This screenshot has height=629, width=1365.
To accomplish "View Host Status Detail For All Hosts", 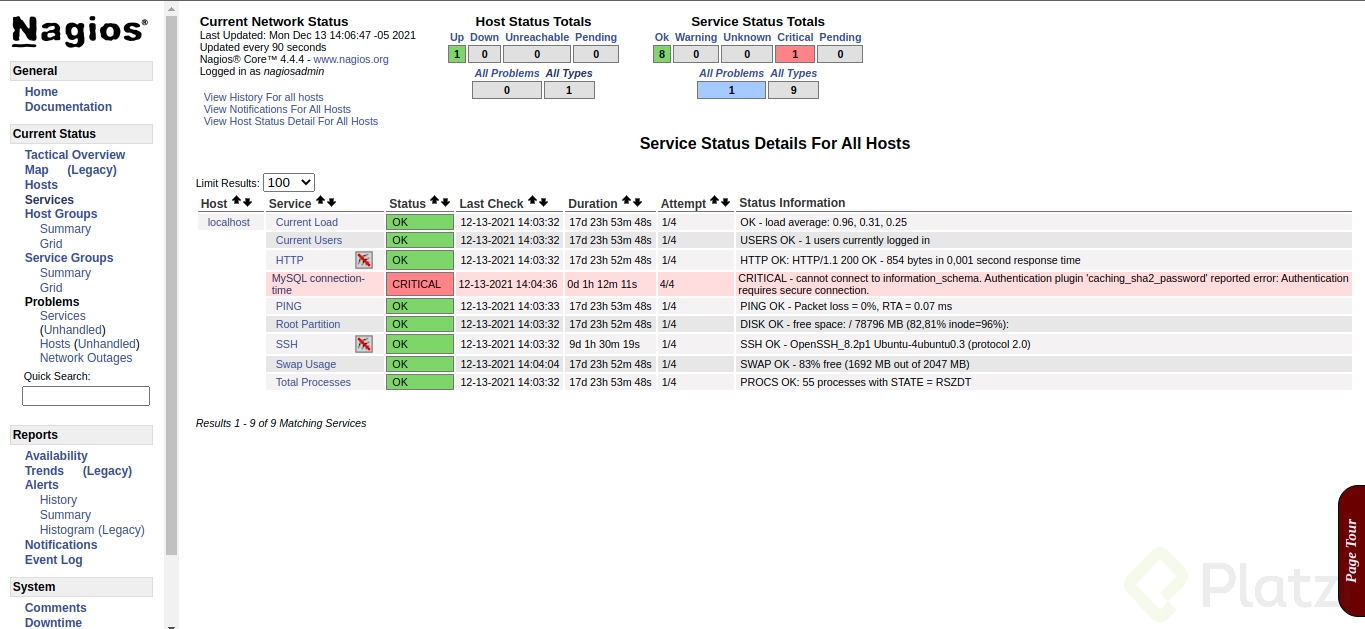I will pyautogui.click(x=291, y=121).
